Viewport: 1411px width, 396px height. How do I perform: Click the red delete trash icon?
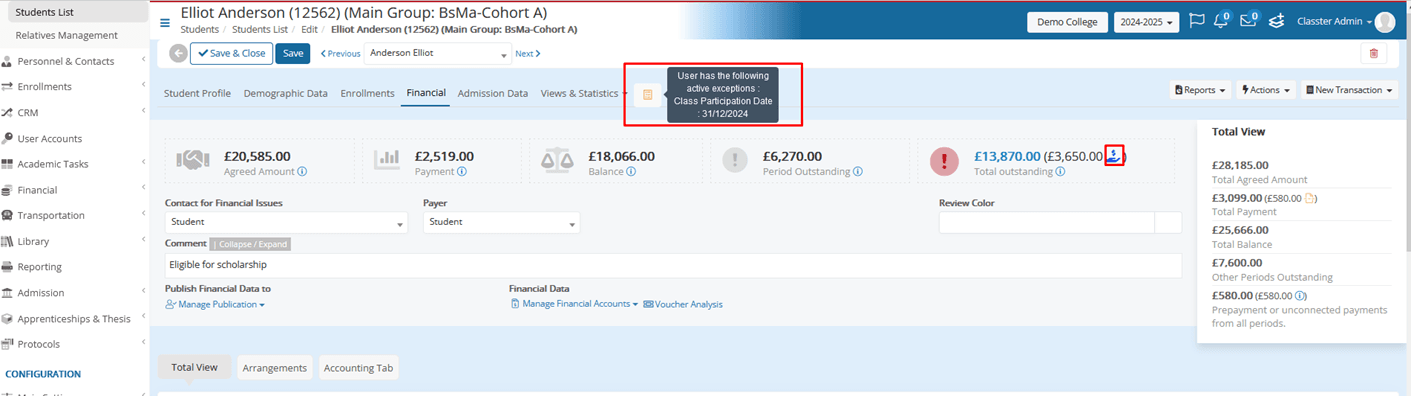click(1373, 54)
